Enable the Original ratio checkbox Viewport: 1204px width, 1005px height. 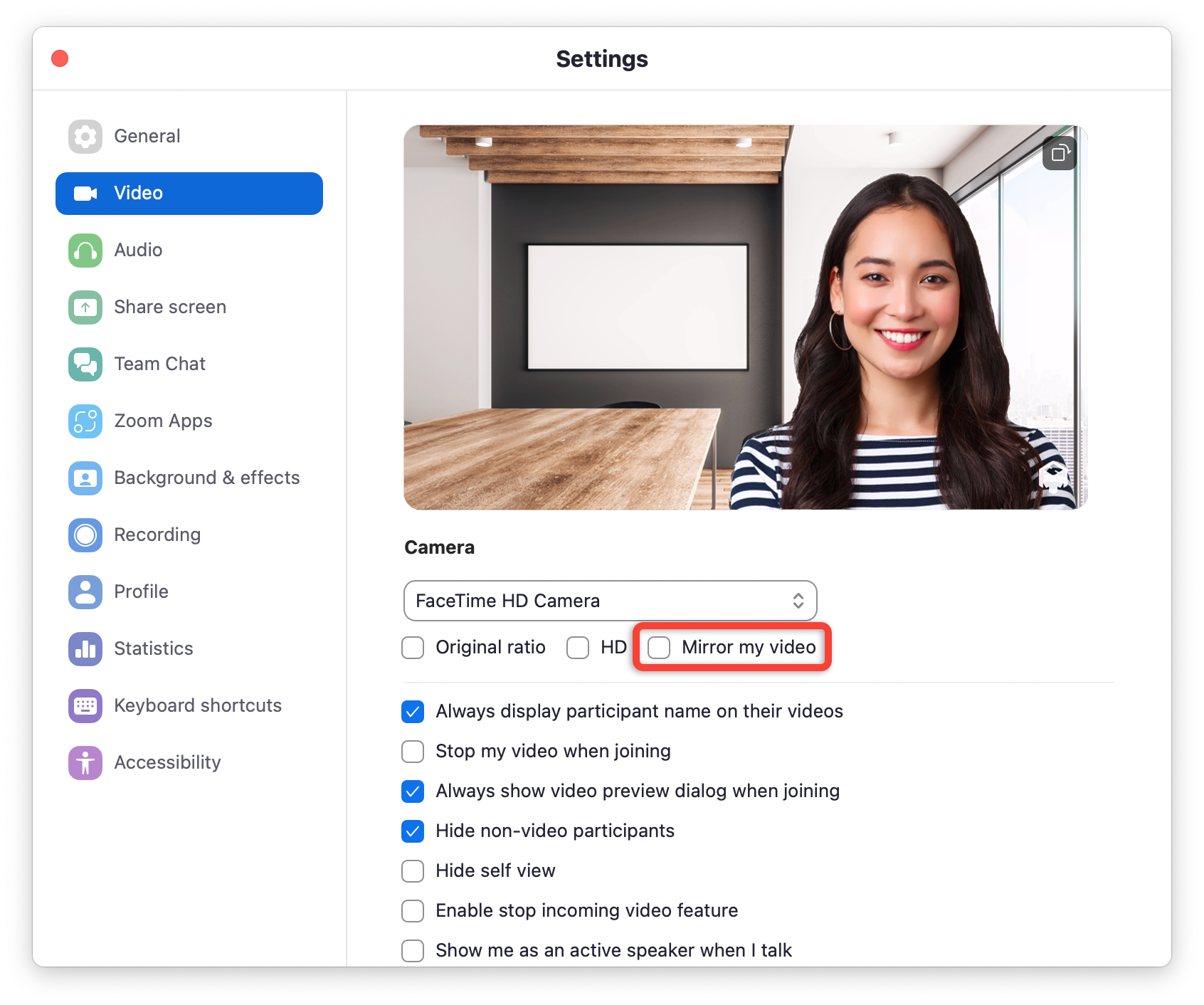coord(413,648)
